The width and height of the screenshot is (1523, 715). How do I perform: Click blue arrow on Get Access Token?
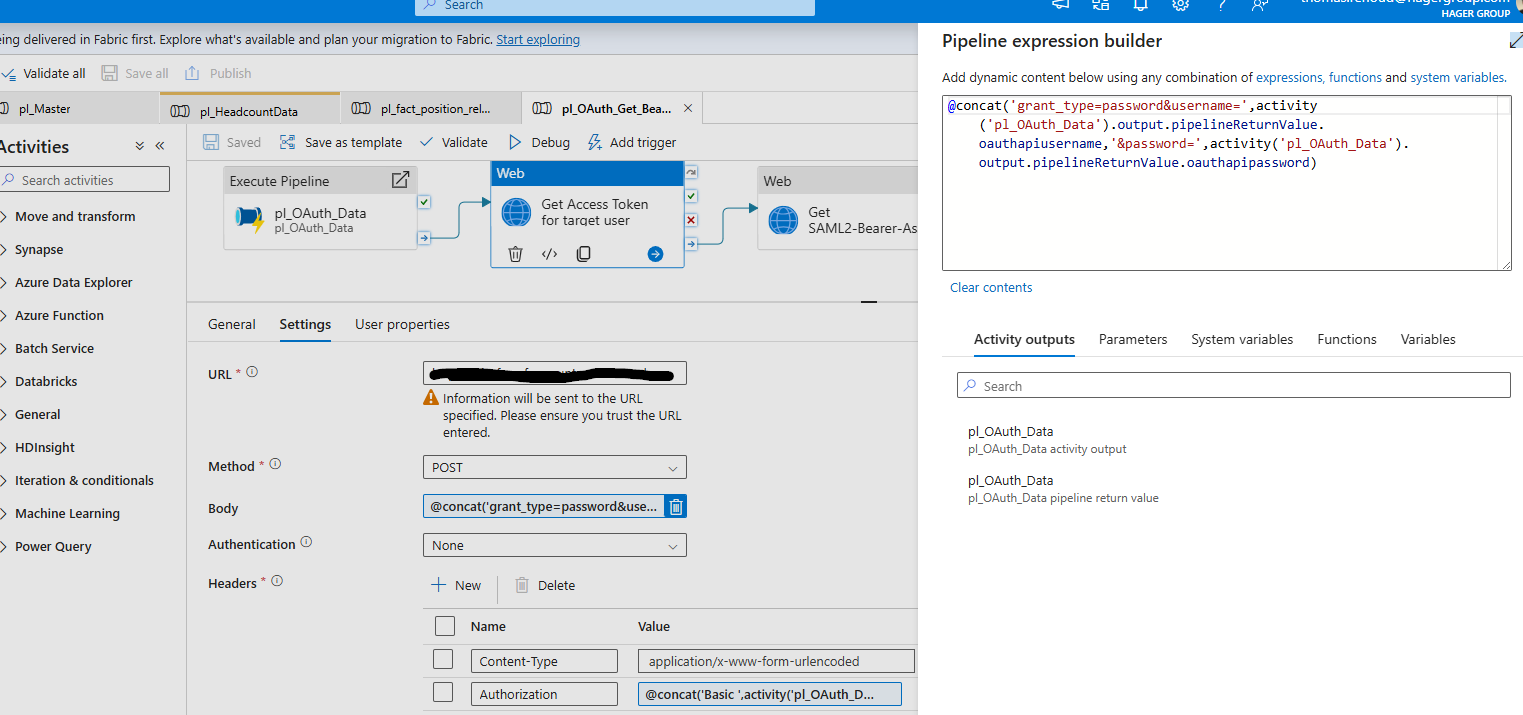(x=655, y=254)
